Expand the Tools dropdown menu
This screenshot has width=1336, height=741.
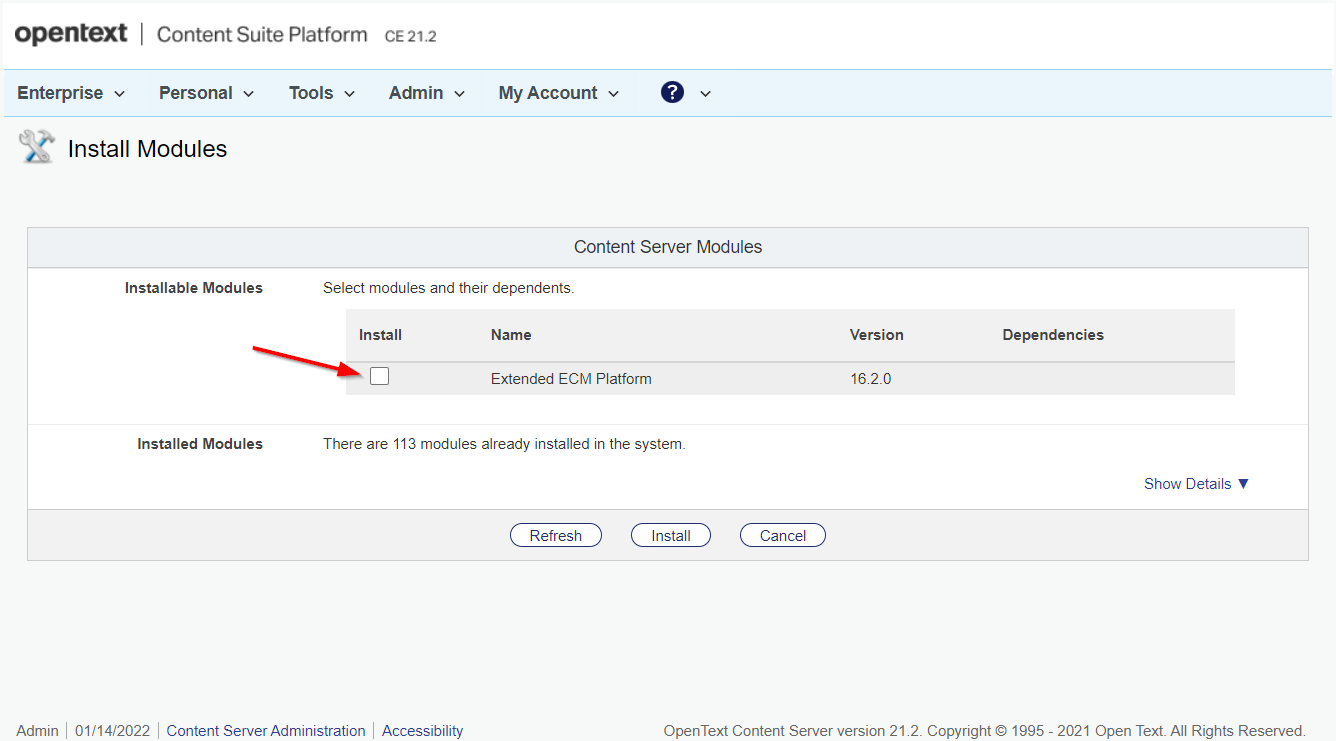322,93
